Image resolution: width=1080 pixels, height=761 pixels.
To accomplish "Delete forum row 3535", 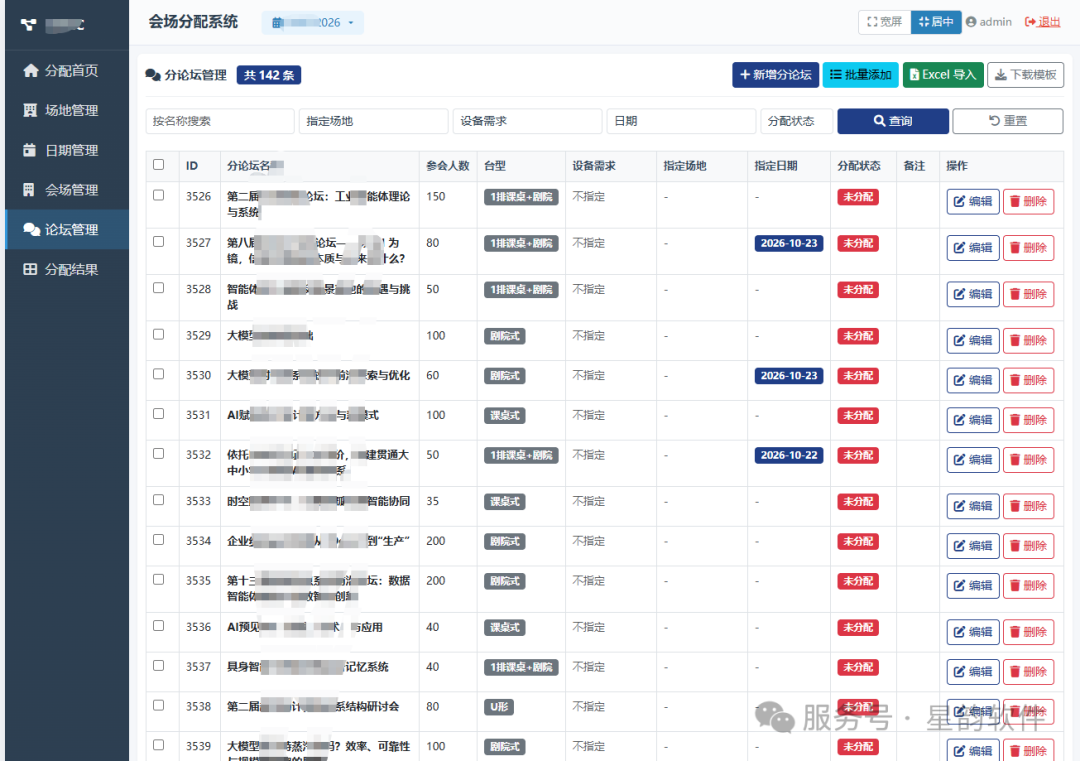I will point(1028,586).
